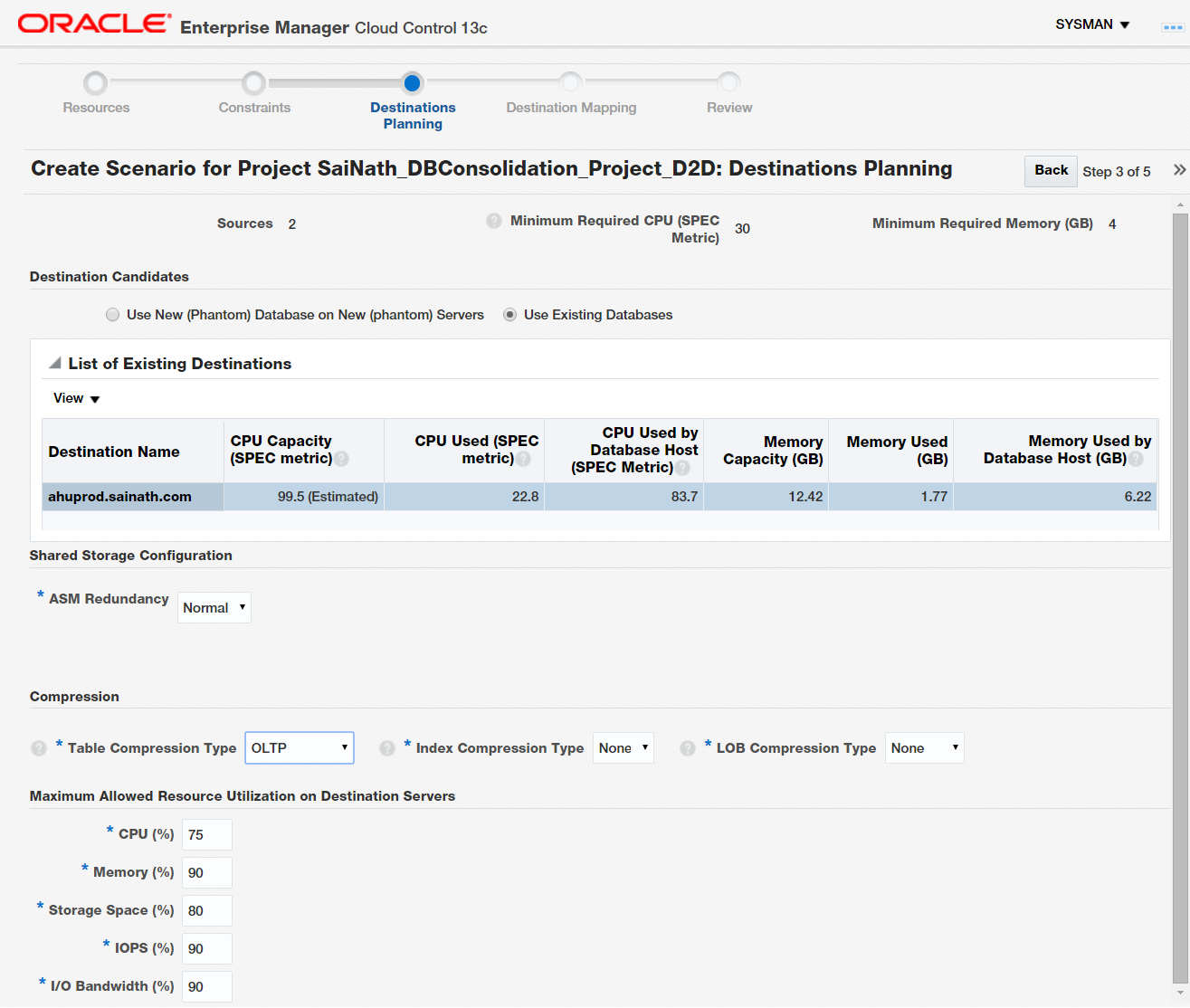Click the Minimum Required Memory value 4
Viewport: 1190px width, 1008px height.
(x=1112, y=224)
